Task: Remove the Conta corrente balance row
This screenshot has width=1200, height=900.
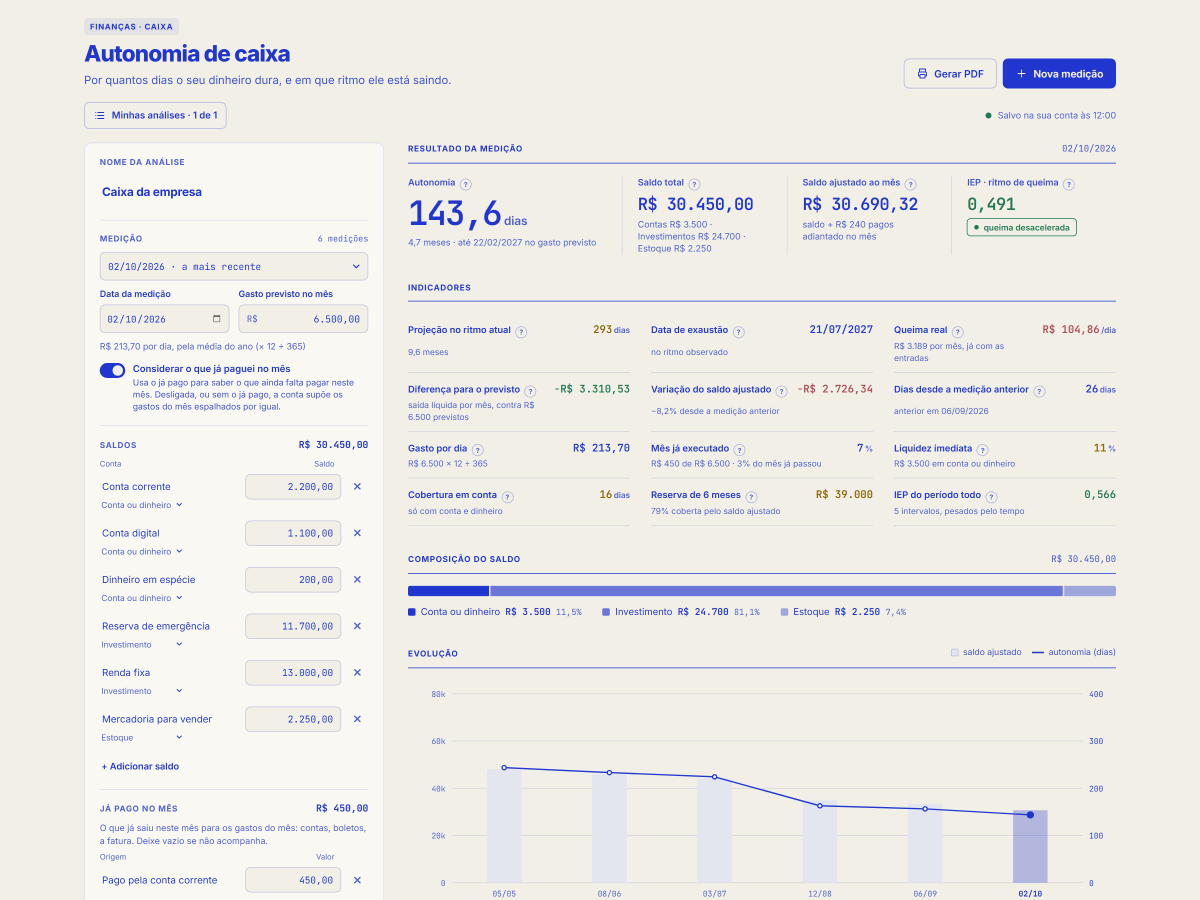Action: 357,487
